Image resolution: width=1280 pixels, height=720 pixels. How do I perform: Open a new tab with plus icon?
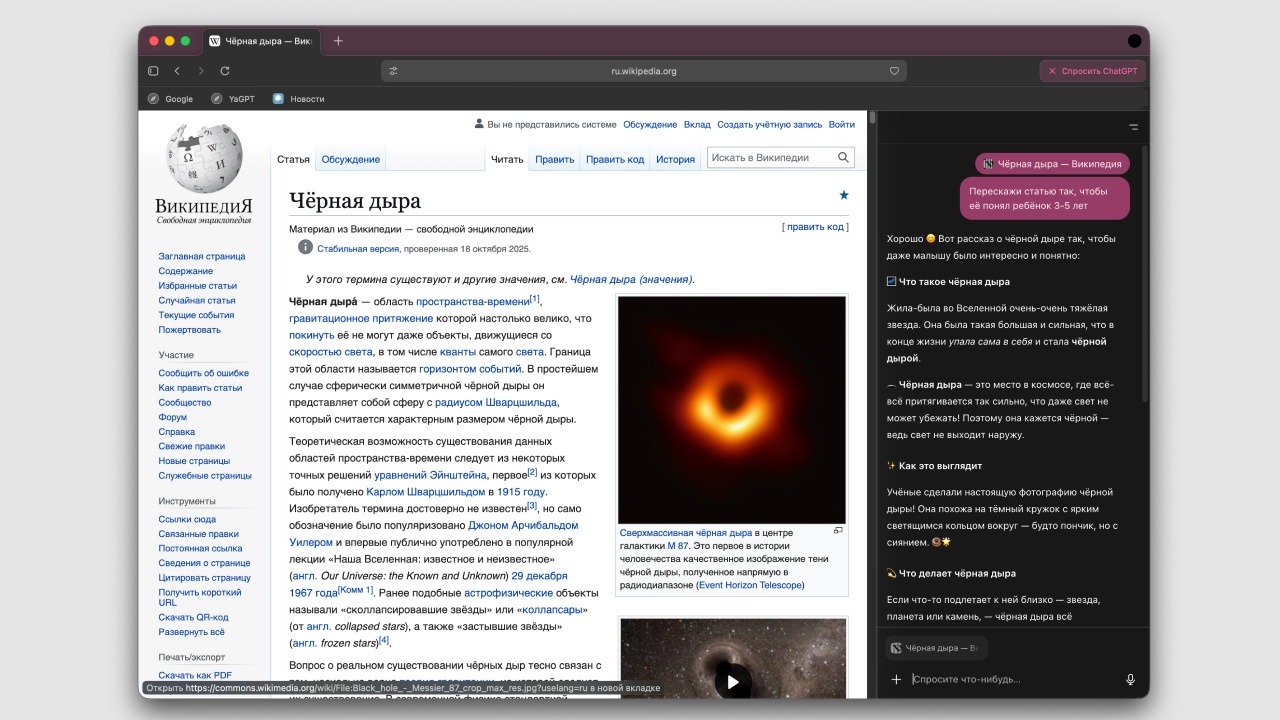tap(338, 41)
